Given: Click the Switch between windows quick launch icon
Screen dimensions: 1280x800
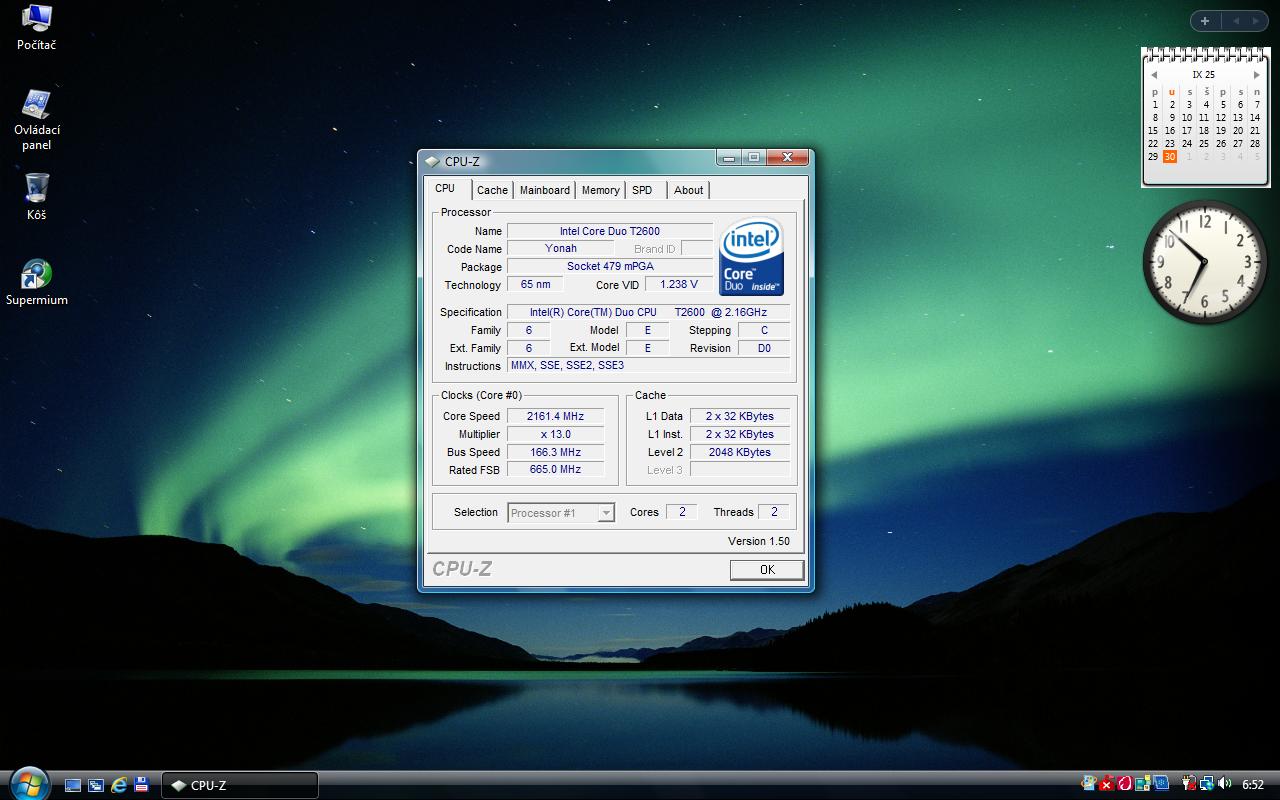Looking at the screenshot, I should click(96, 785).
